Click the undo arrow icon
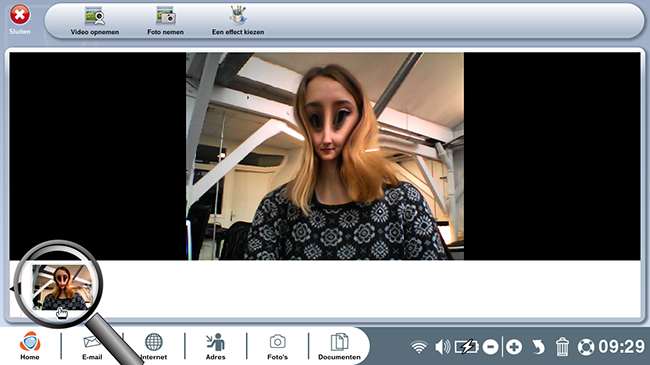 click(538, 347)
